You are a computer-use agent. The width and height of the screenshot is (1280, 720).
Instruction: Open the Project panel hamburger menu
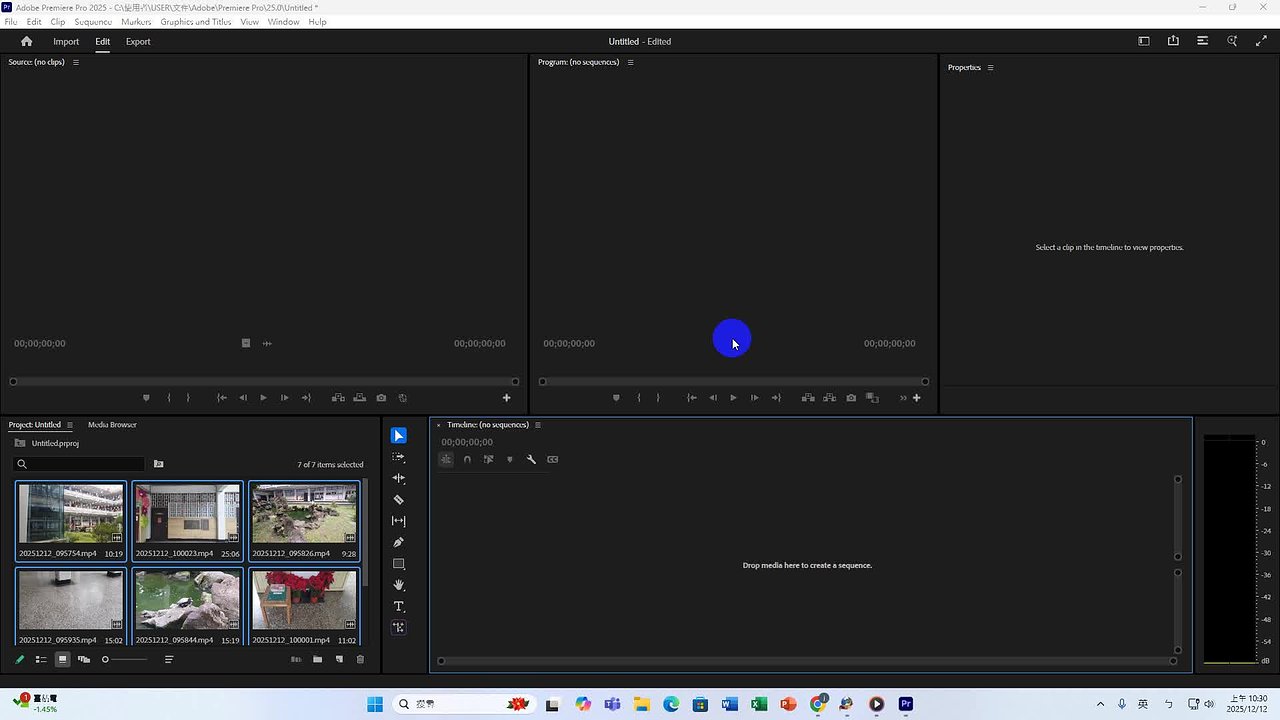(69, 425)
